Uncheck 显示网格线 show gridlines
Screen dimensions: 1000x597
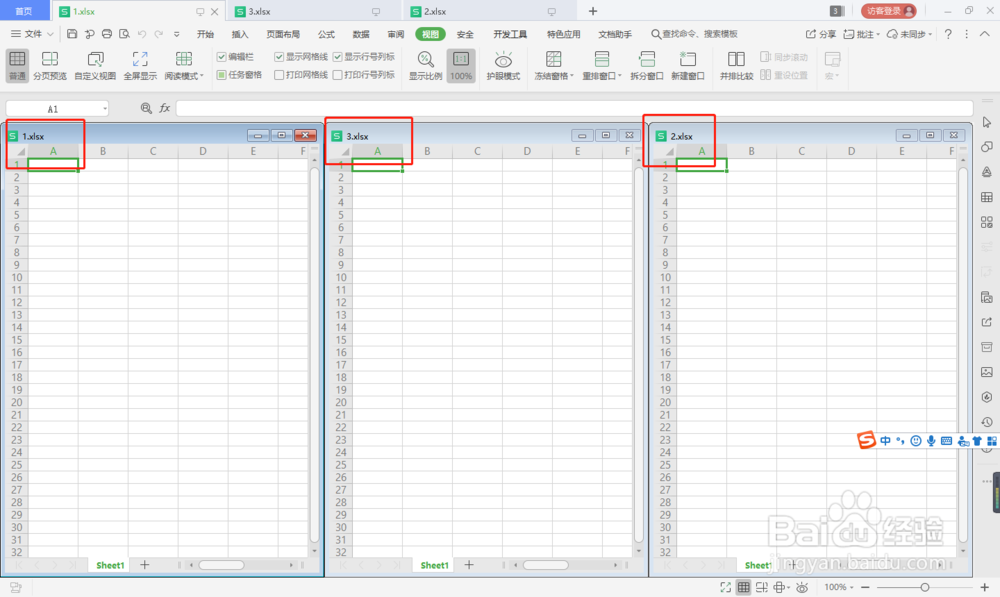coord(301,57)
